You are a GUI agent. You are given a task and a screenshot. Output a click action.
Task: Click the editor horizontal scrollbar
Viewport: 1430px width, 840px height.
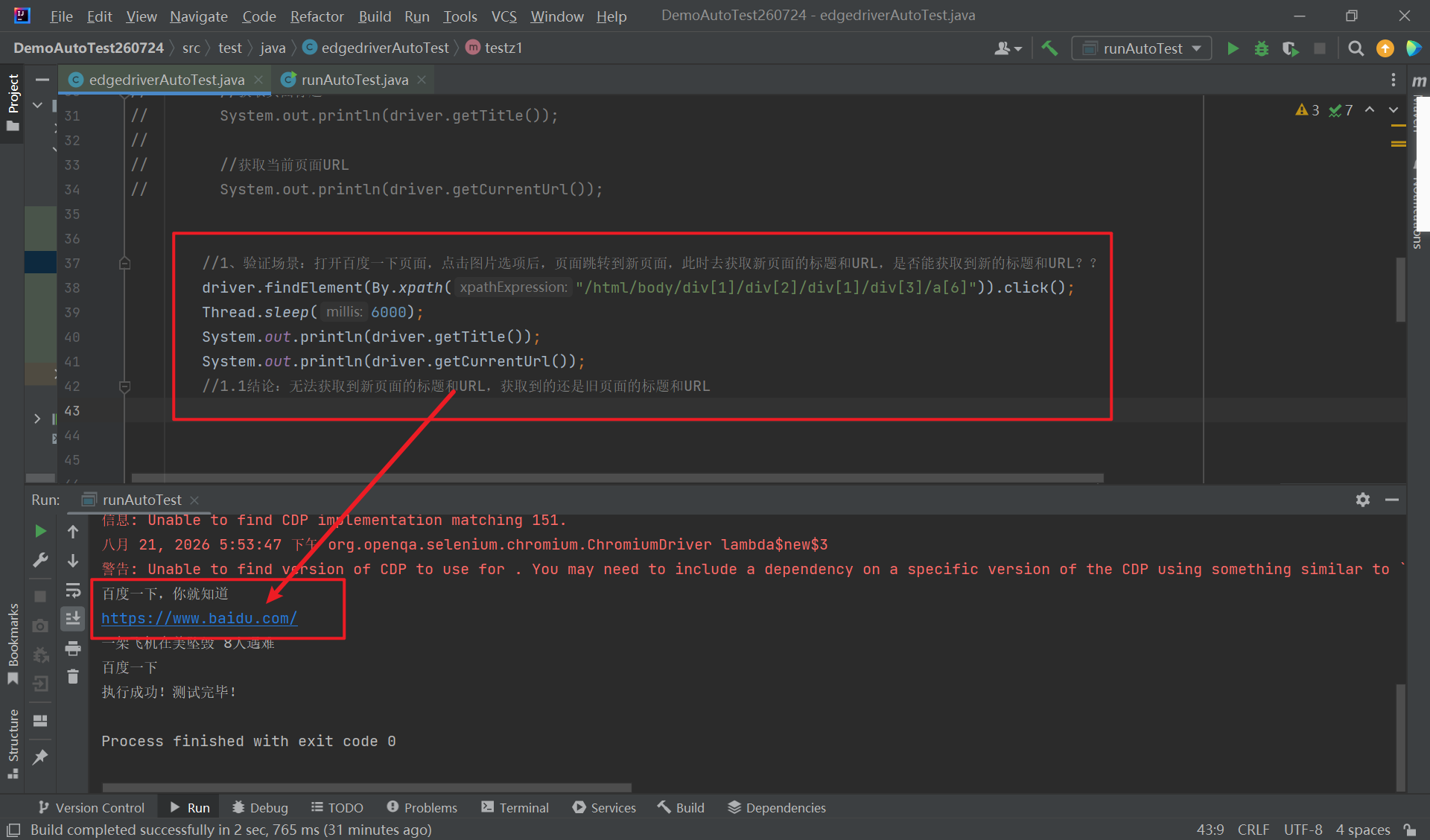(x=617, y=477)
